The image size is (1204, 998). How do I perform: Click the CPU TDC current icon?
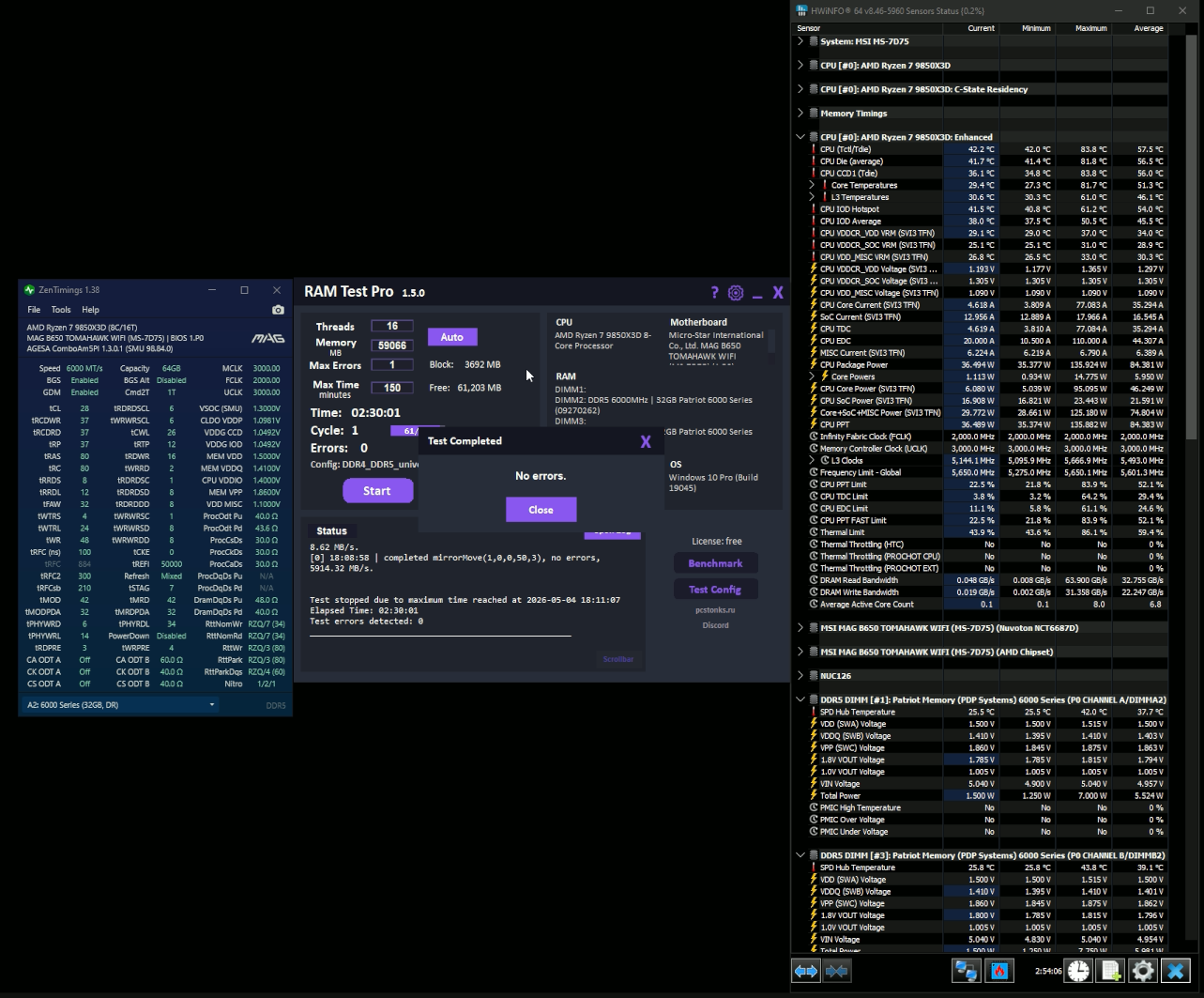pos(814,330)
